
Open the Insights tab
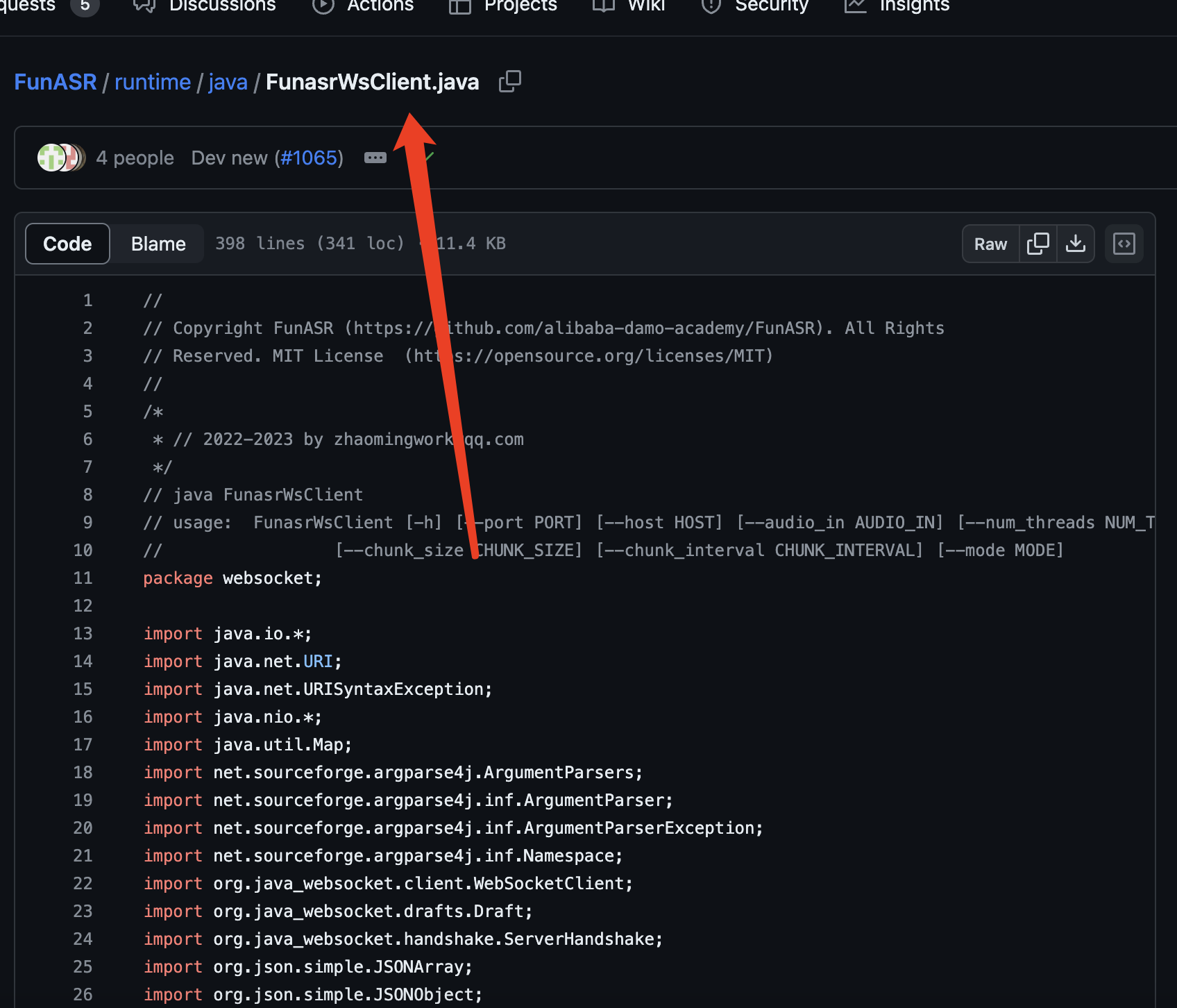click(915, 6)
